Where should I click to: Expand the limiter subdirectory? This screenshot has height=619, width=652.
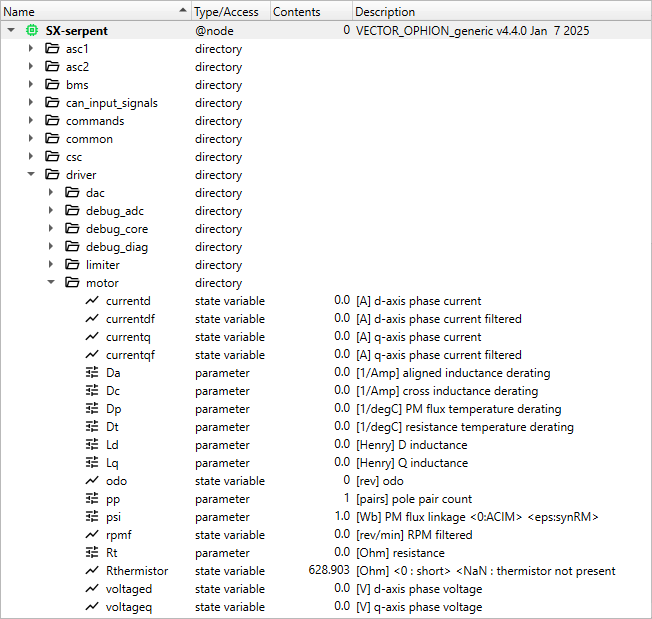pos(51,264)
